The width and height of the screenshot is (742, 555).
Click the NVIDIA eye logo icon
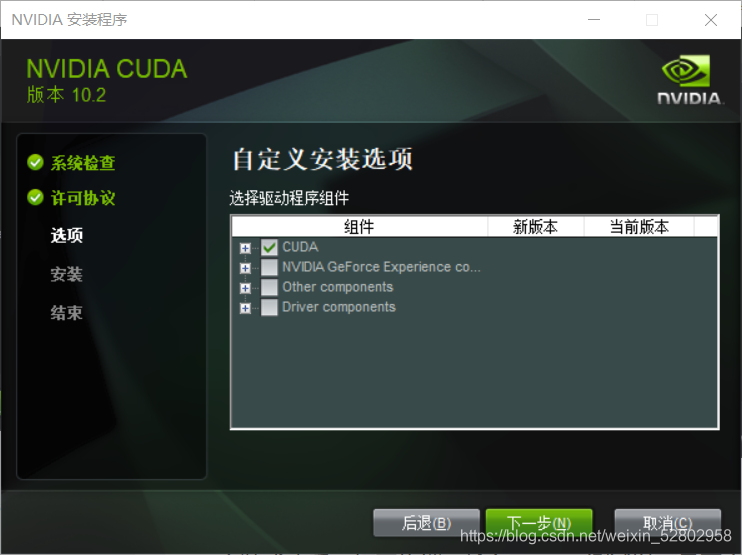(x=685, y=70)
